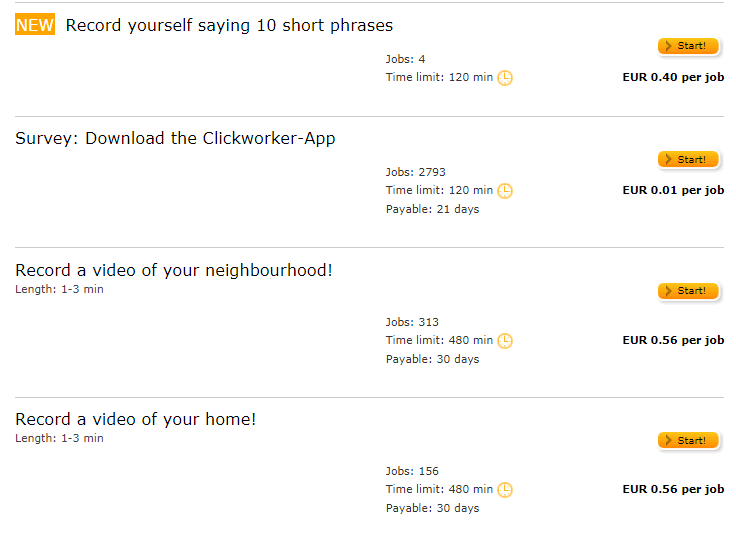Open 'Survey: Download the Clickworker-App' title
The image size is (736, 535).
coord(175,139)
